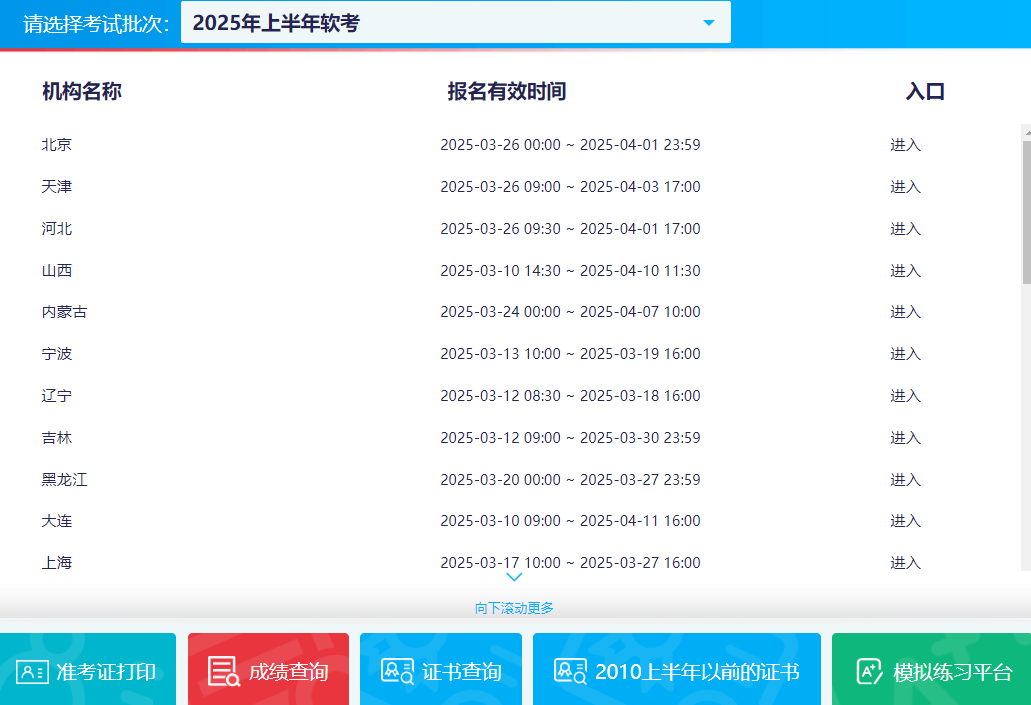Click 辽宁 registration time starting 2025-03-12 08:30
Screen dimensions: 1031x705
pos(570,396)
